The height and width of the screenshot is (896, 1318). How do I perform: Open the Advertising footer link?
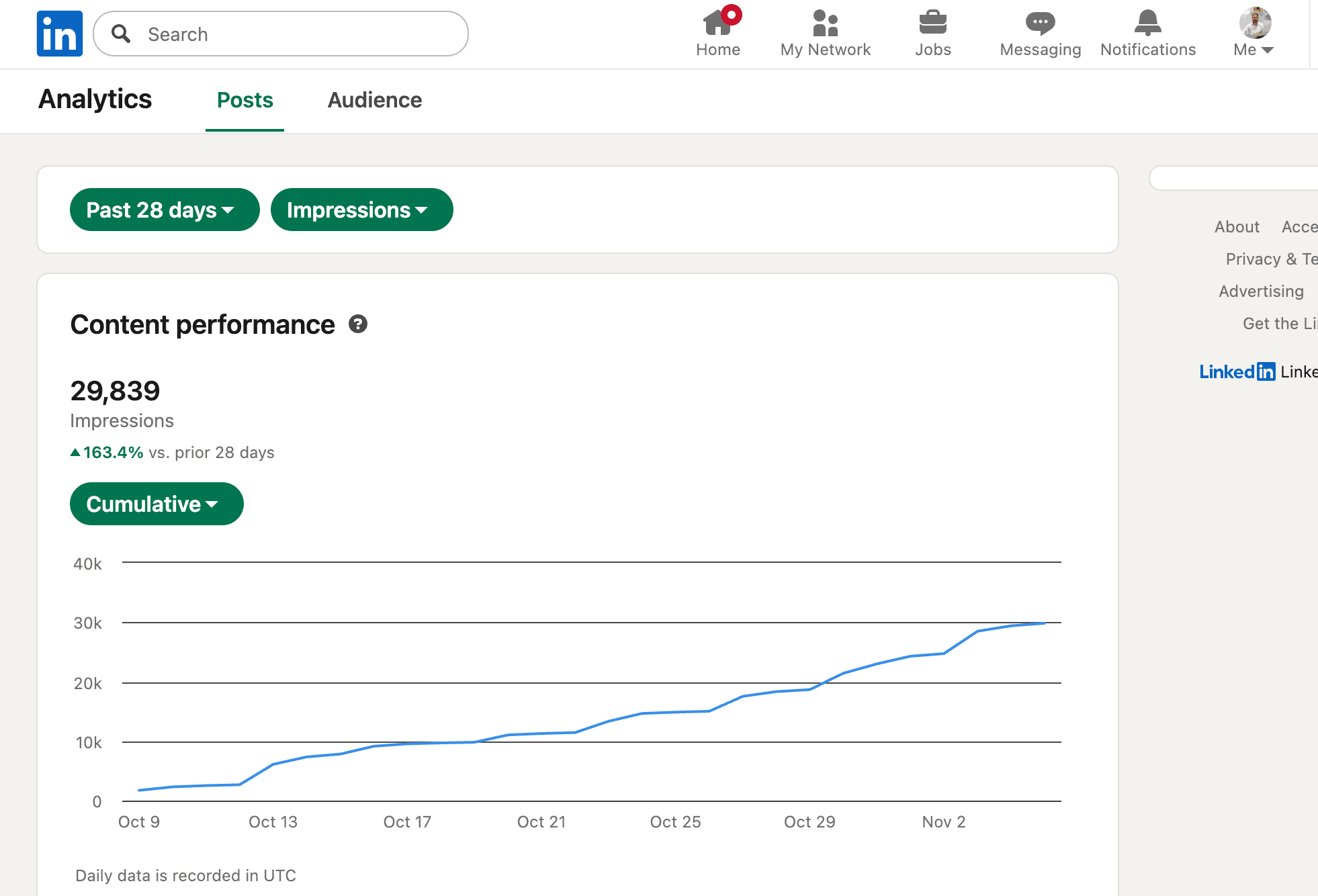tap(1261, 292)
